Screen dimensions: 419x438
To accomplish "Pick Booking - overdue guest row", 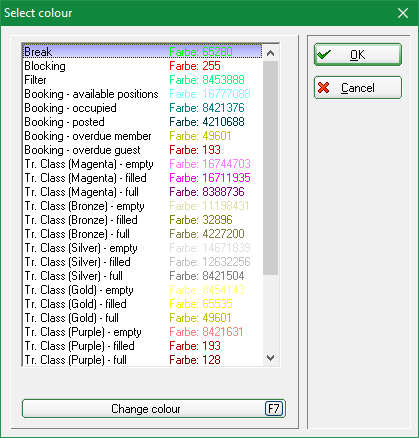I will coord(143,150).
